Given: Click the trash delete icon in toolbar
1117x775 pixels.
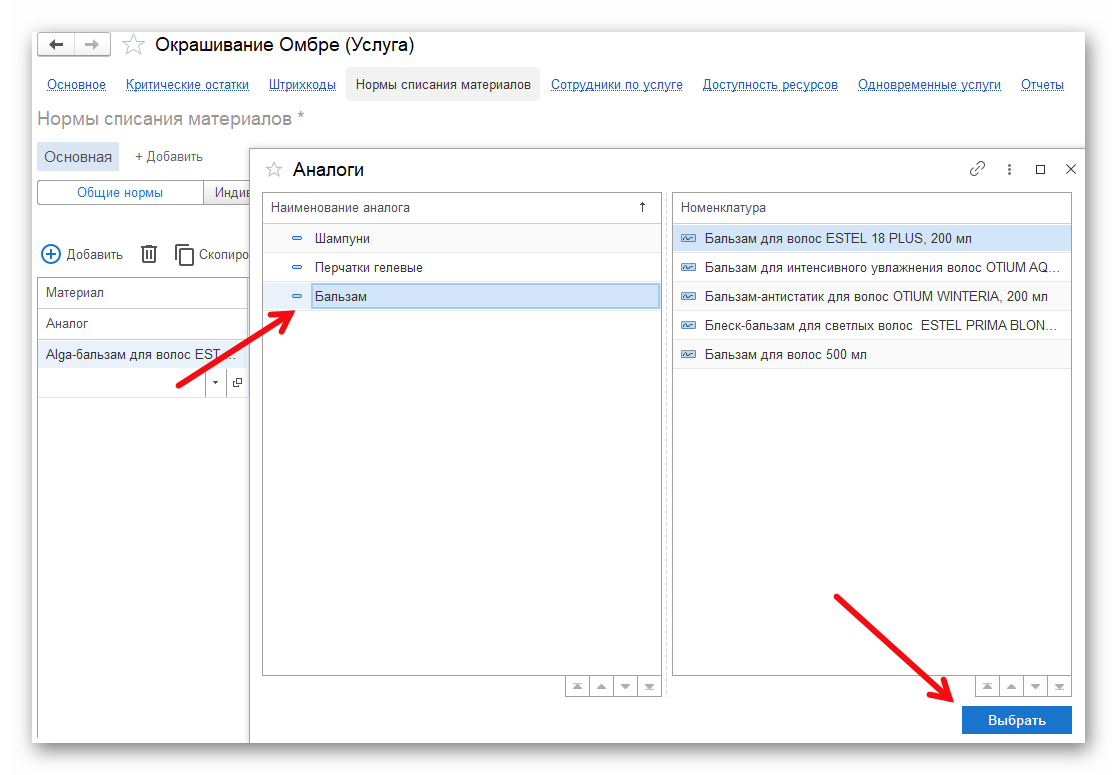Looking at the screenshot, I should [x=149, y=254].
